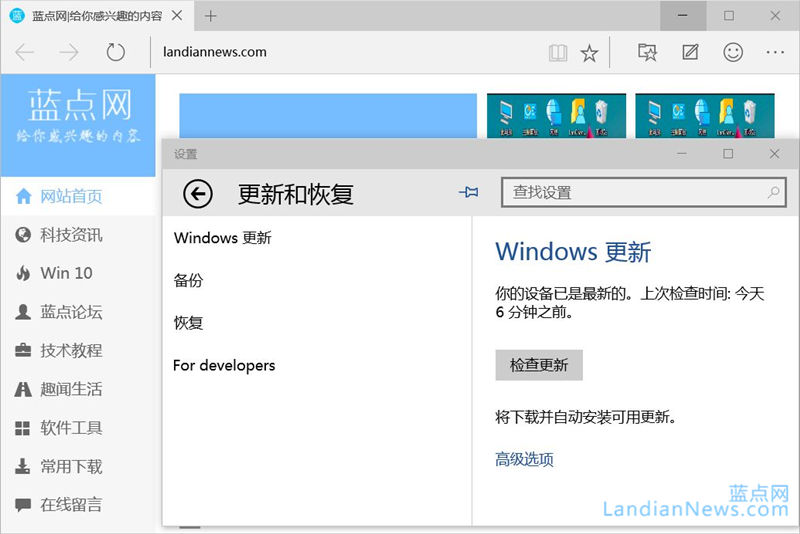
Task: Select 备份 in settings list
Action: coord(188,280)
